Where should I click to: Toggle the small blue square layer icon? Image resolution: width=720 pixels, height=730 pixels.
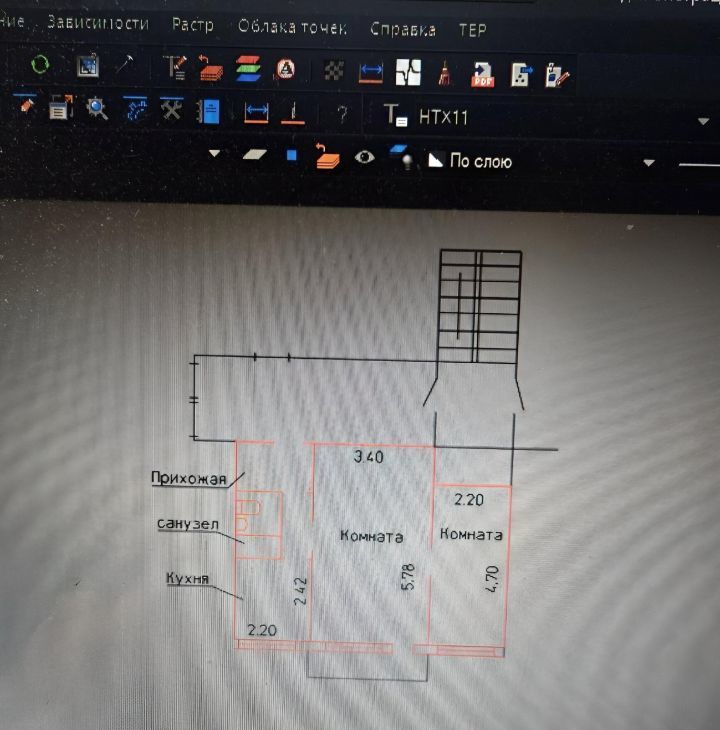pyautogui.click(x=292, y=156)
